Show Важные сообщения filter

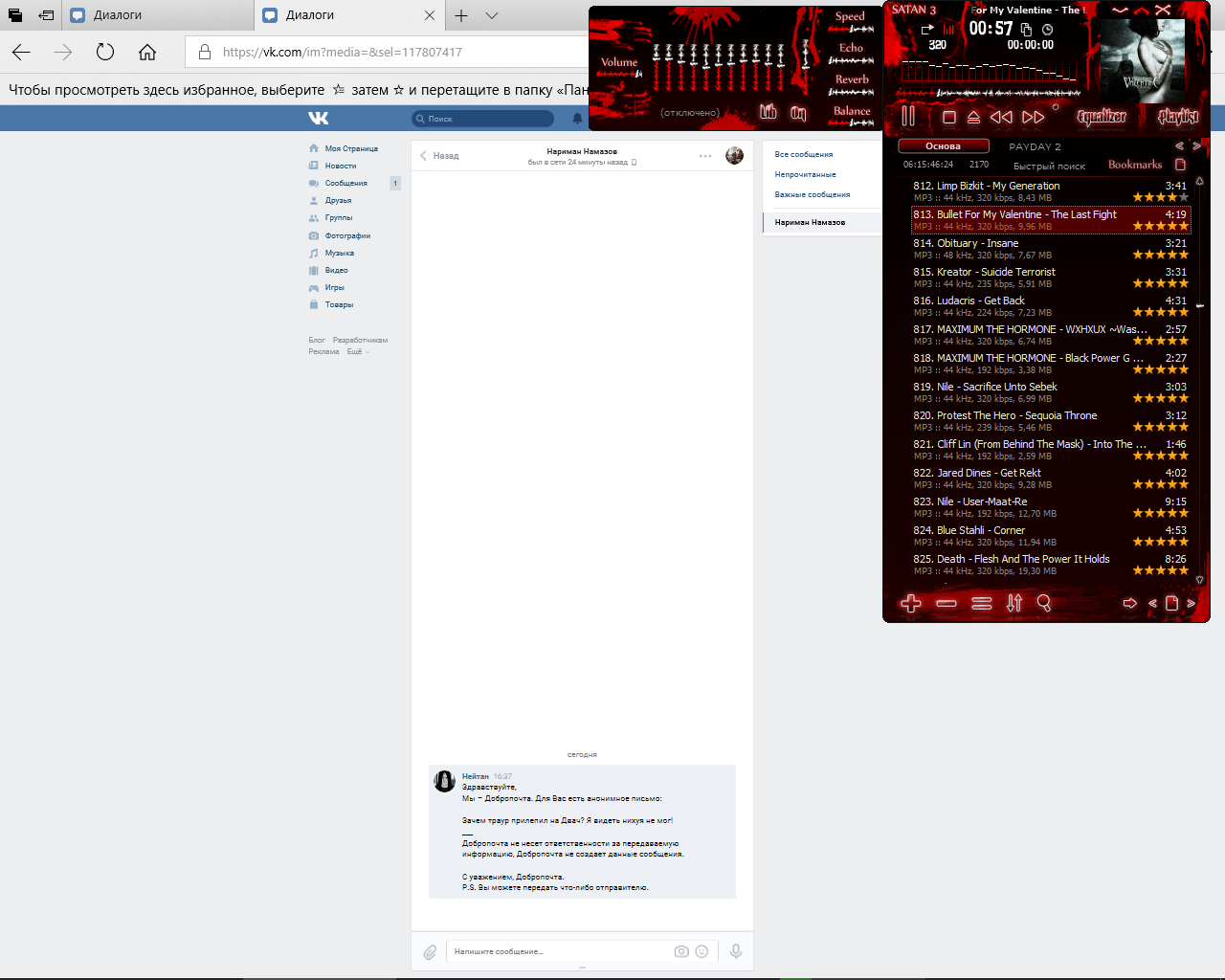(x=813, y=194)
